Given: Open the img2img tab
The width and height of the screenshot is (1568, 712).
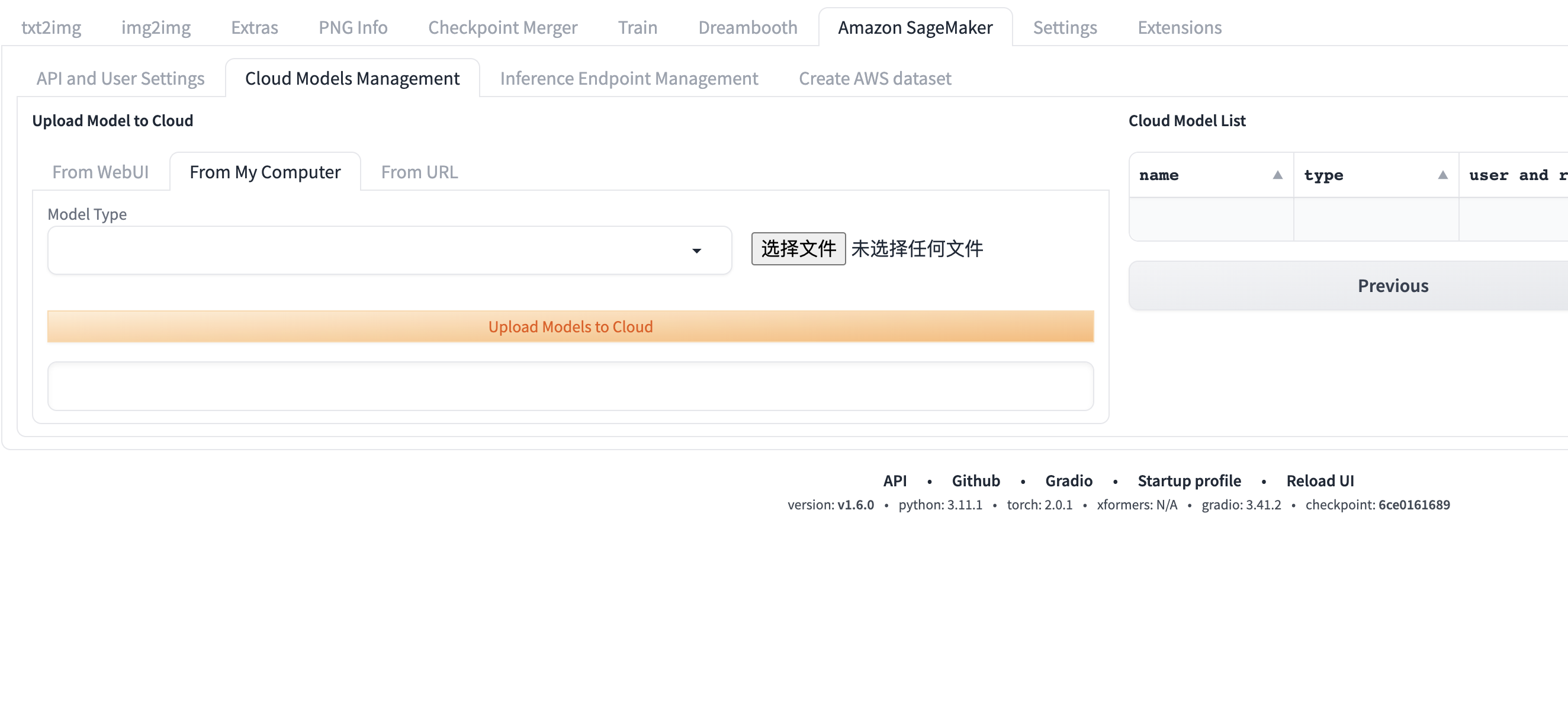Looking at the screenshot, I should 156,27.
